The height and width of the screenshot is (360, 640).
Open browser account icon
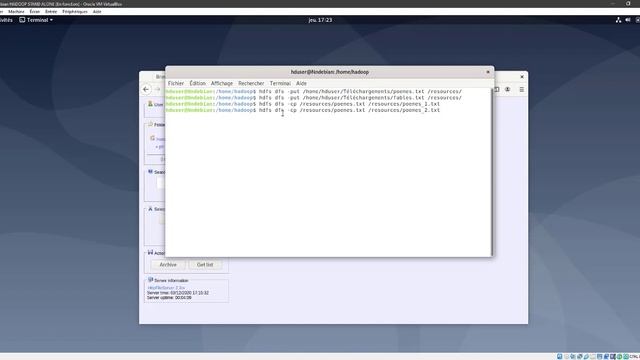click(x=507, y=89)
